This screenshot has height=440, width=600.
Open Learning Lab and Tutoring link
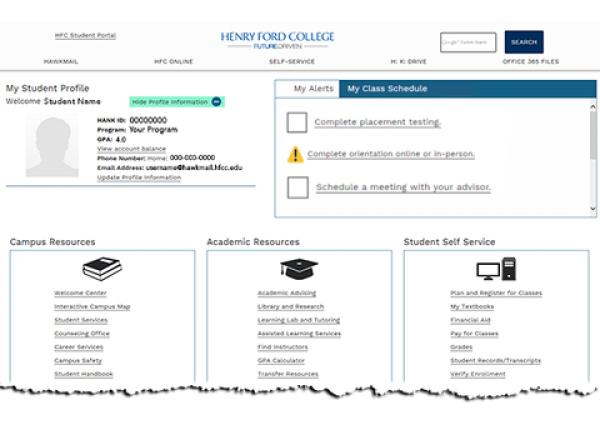point(298,320)
